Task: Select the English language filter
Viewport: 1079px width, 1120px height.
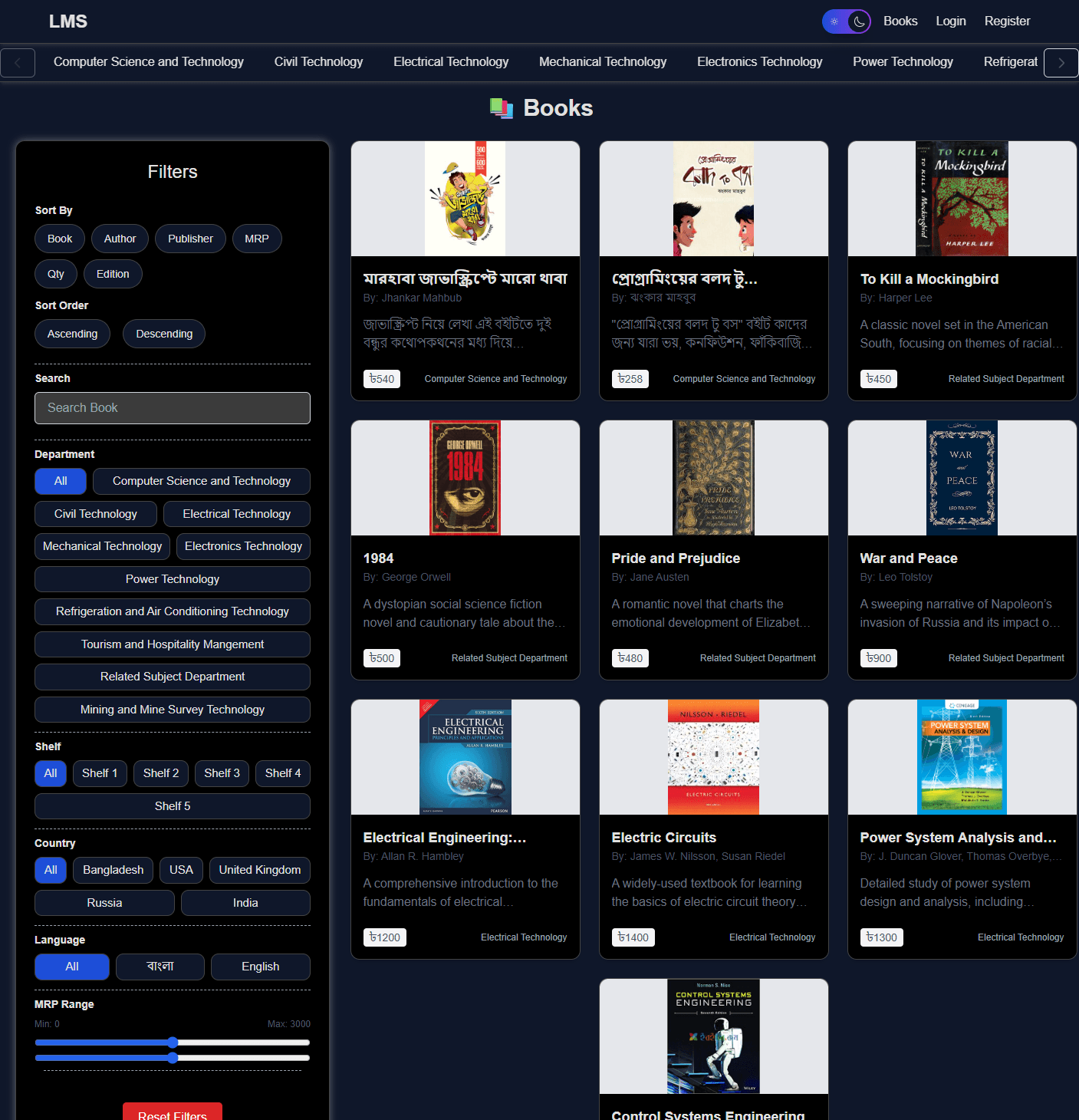Action: pos(260,967)
